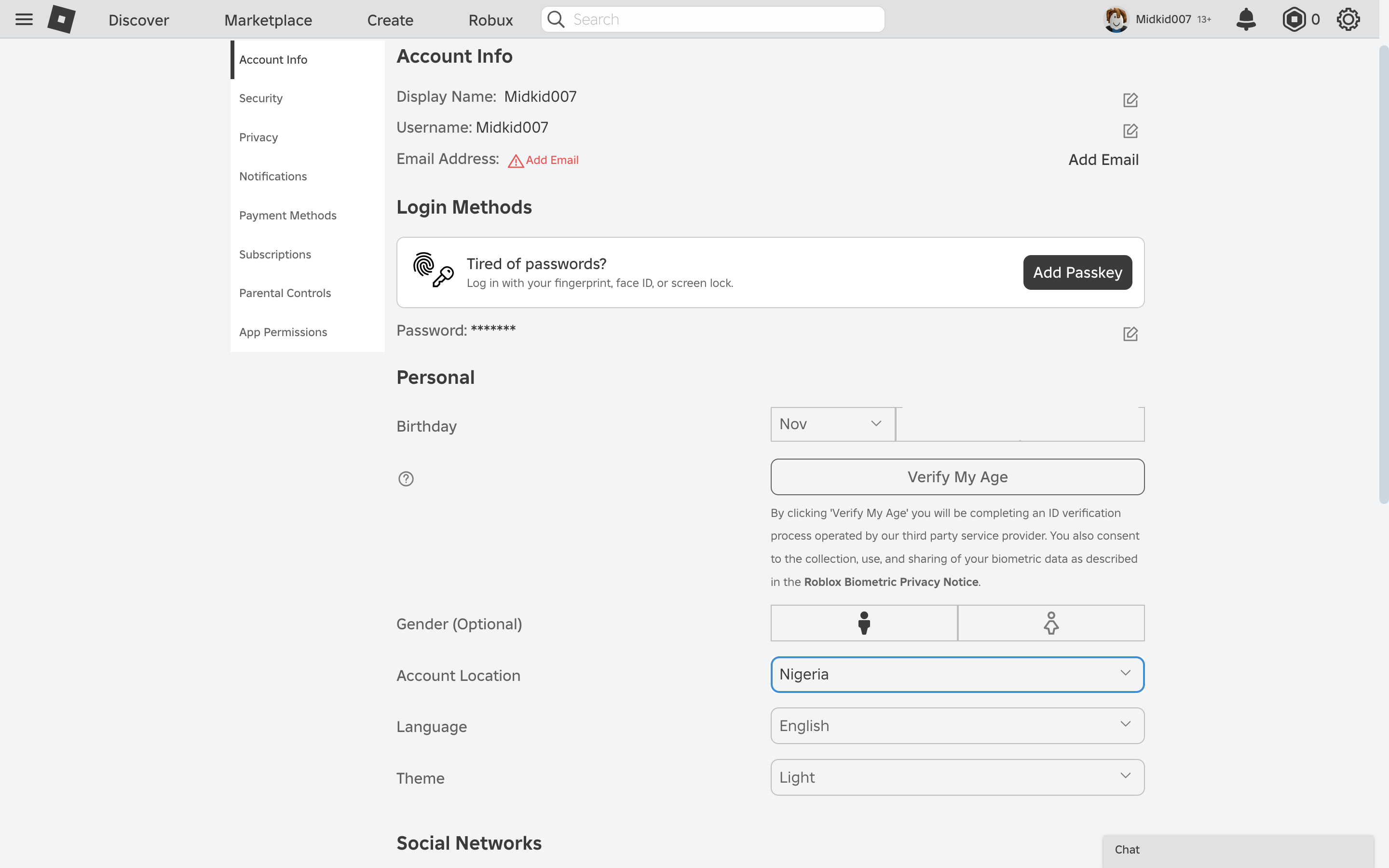Click the birthday month selector field

[832, 424]
